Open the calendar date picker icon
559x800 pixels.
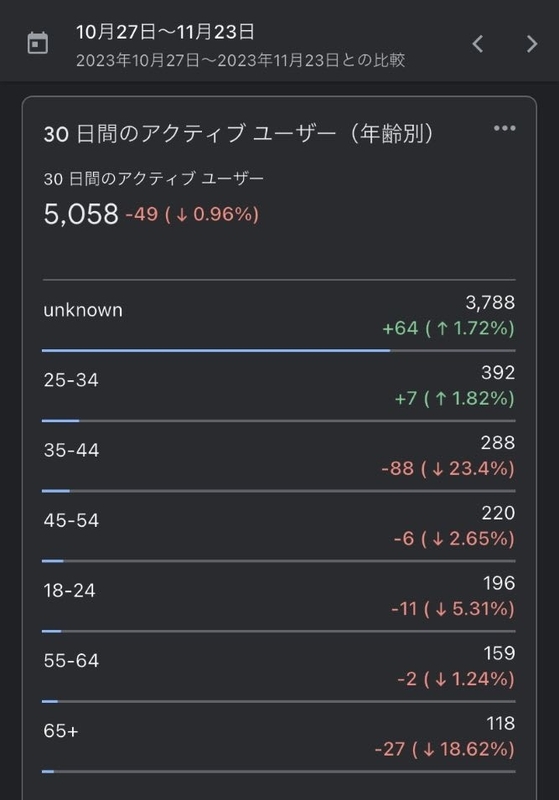(37, 43)
